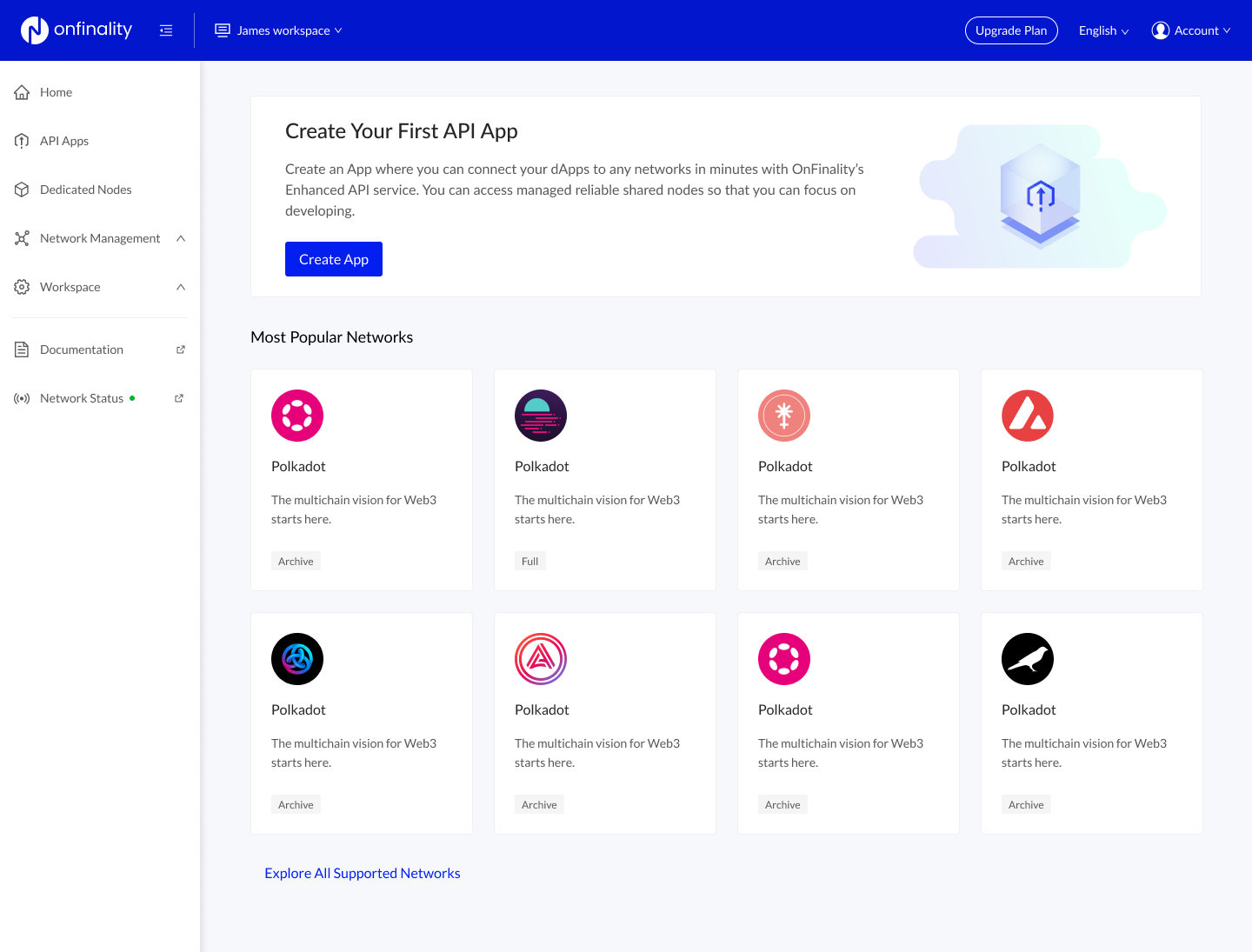The width and height of the screenshot is (1252, 952).
Task: Click the Dedicated Nodes cube icon
Action: tap(22, 190)
